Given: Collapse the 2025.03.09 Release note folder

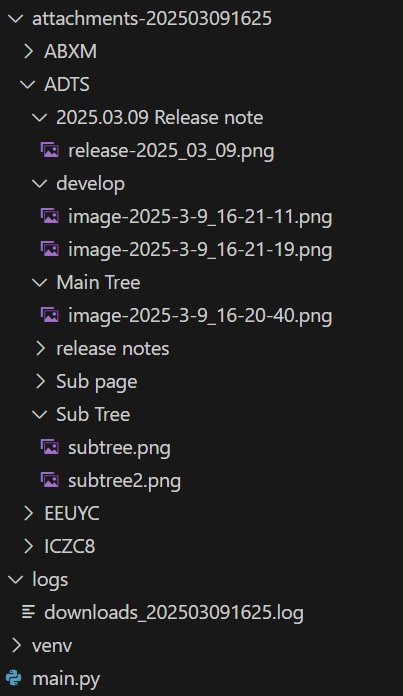Looking at the screenshot, I should click(40, 118).
